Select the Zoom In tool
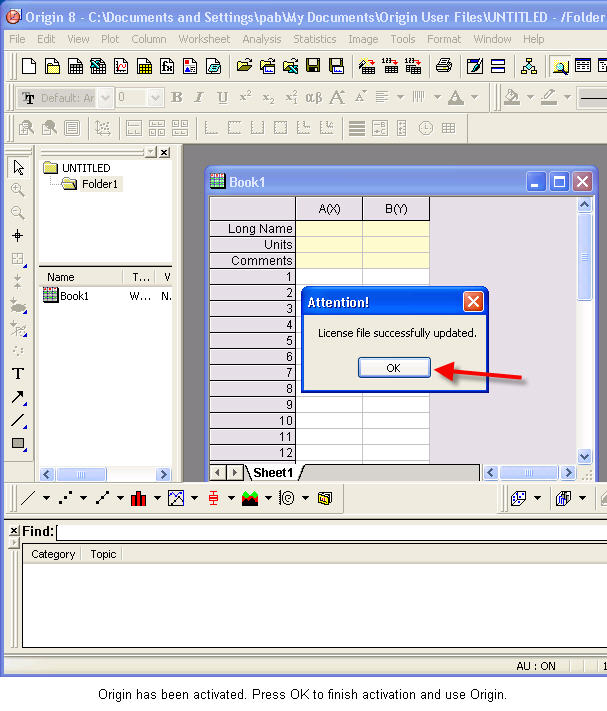This screenshot has height=711, width=607. coord(18,190)
